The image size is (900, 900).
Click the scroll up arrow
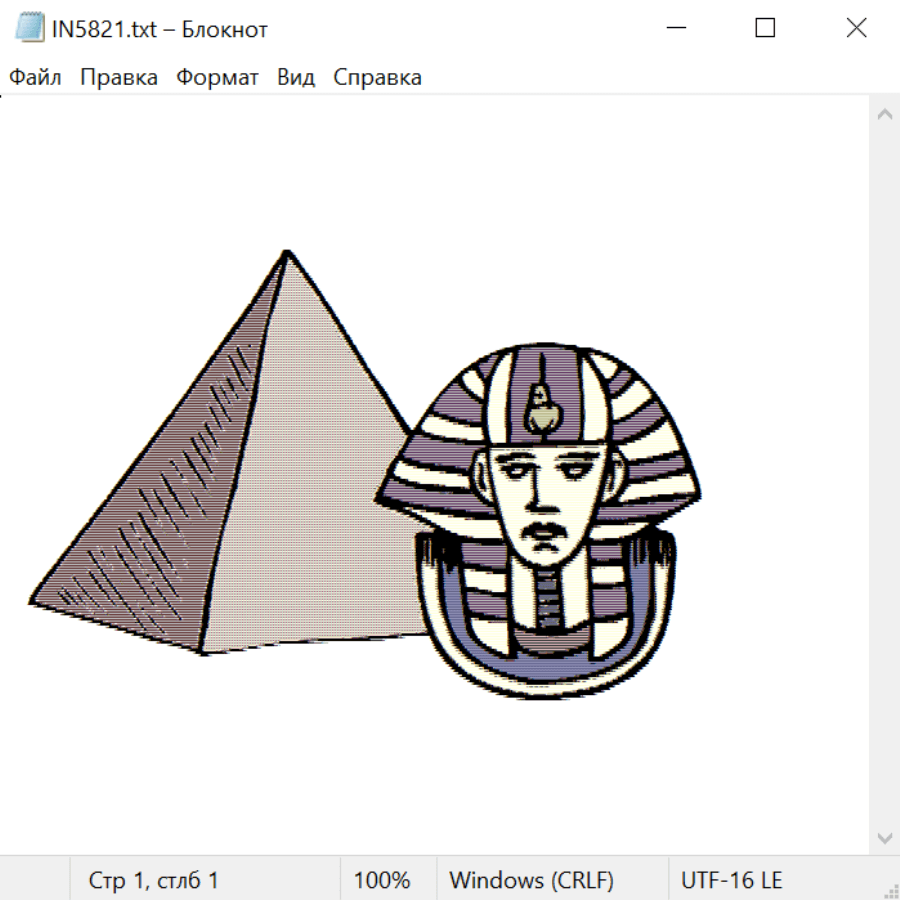click(x=884, y=115)
